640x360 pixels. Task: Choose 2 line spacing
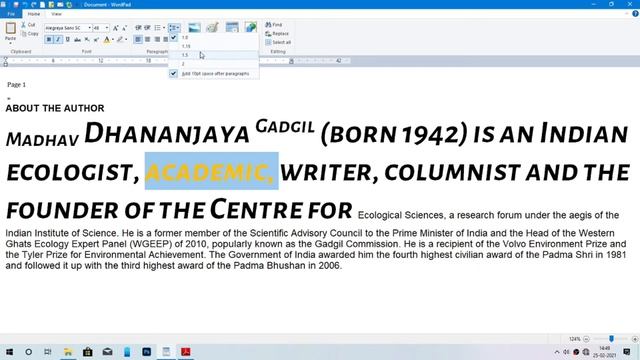tap(213, 64)
